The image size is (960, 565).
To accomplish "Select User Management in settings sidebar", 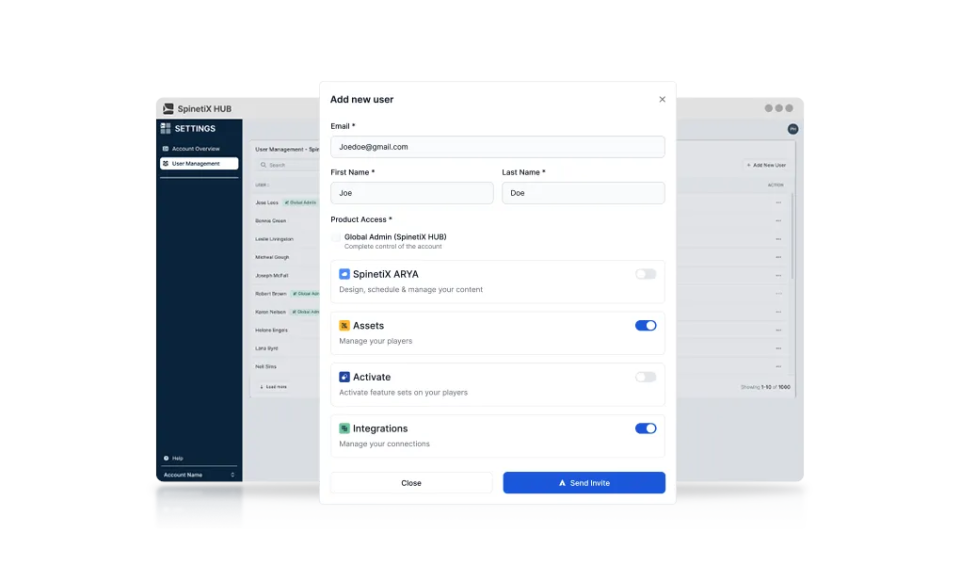I will 199,163.
